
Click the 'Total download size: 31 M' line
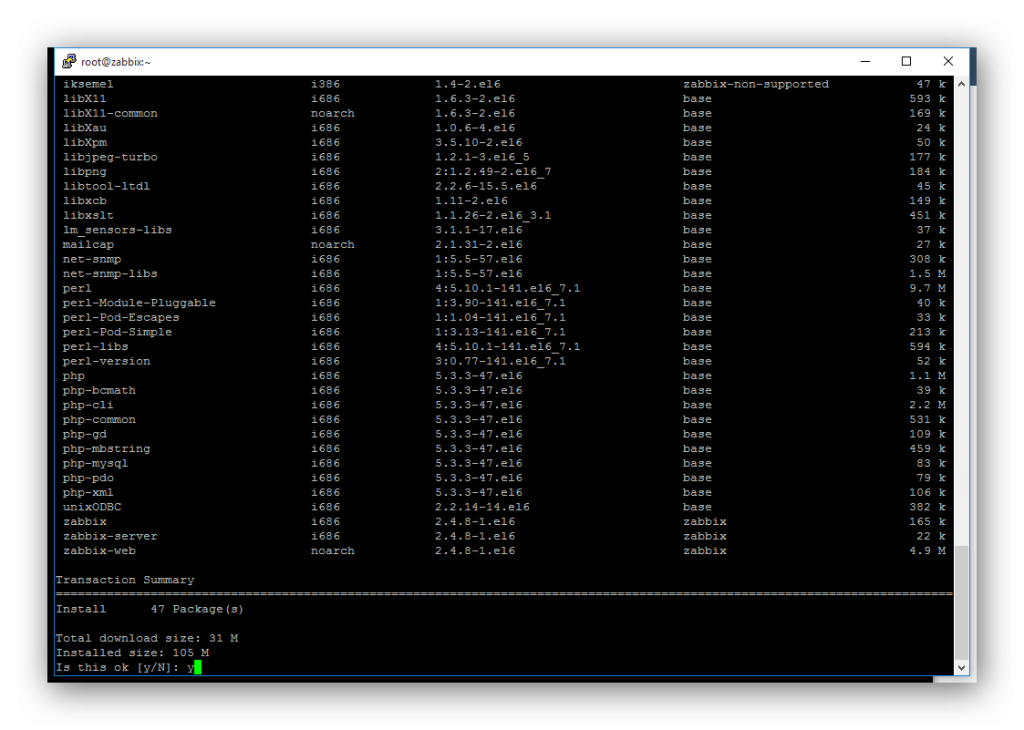click(147, 638)
